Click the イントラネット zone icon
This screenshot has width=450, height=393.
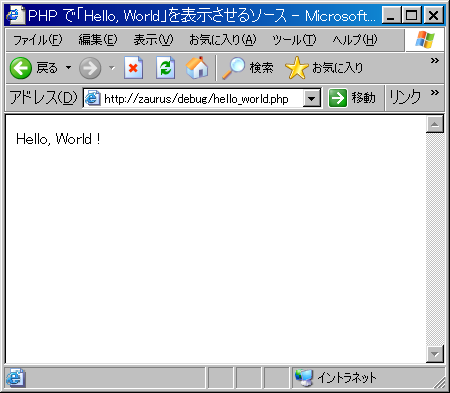pyautogui.click(x=304, y=378)
